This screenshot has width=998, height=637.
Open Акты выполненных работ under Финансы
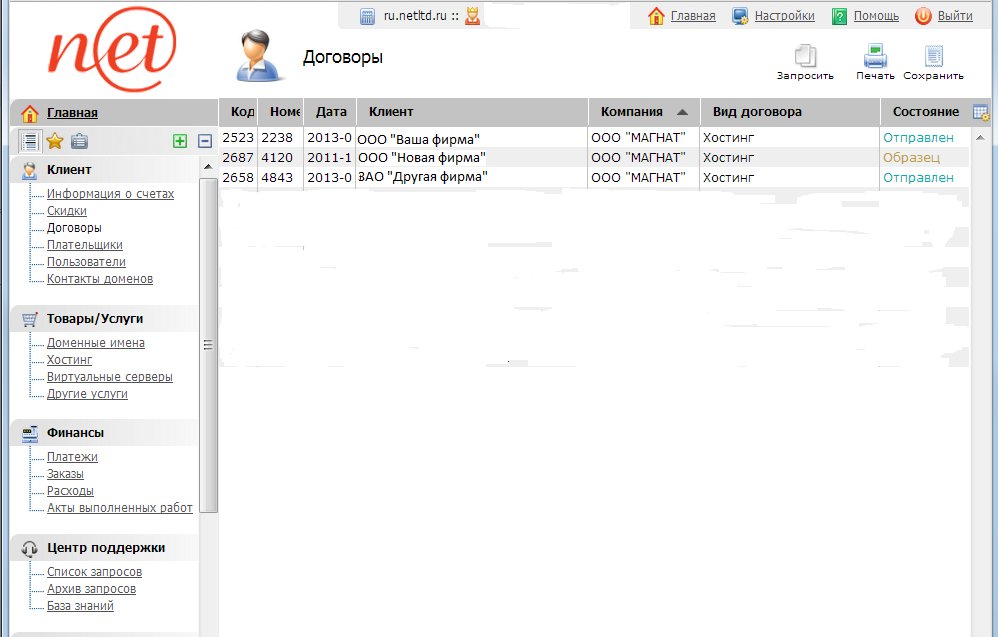tap(119, 508)
